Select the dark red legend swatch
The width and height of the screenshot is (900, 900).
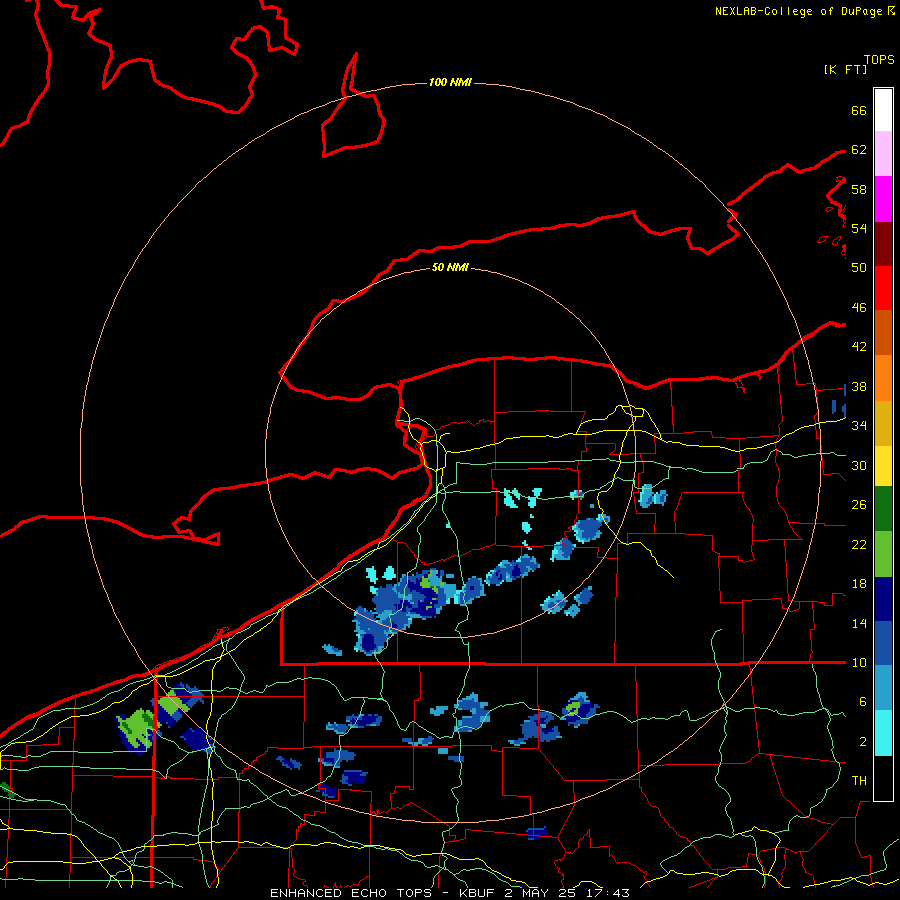883,243
